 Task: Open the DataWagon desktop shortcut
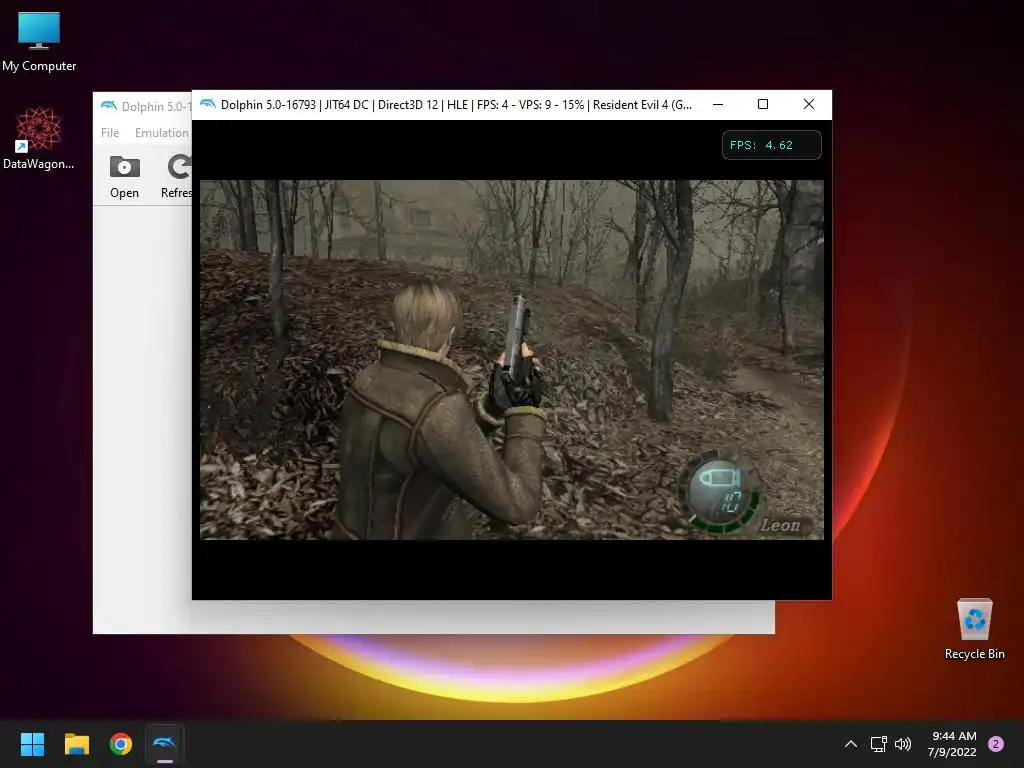point(38,138)
